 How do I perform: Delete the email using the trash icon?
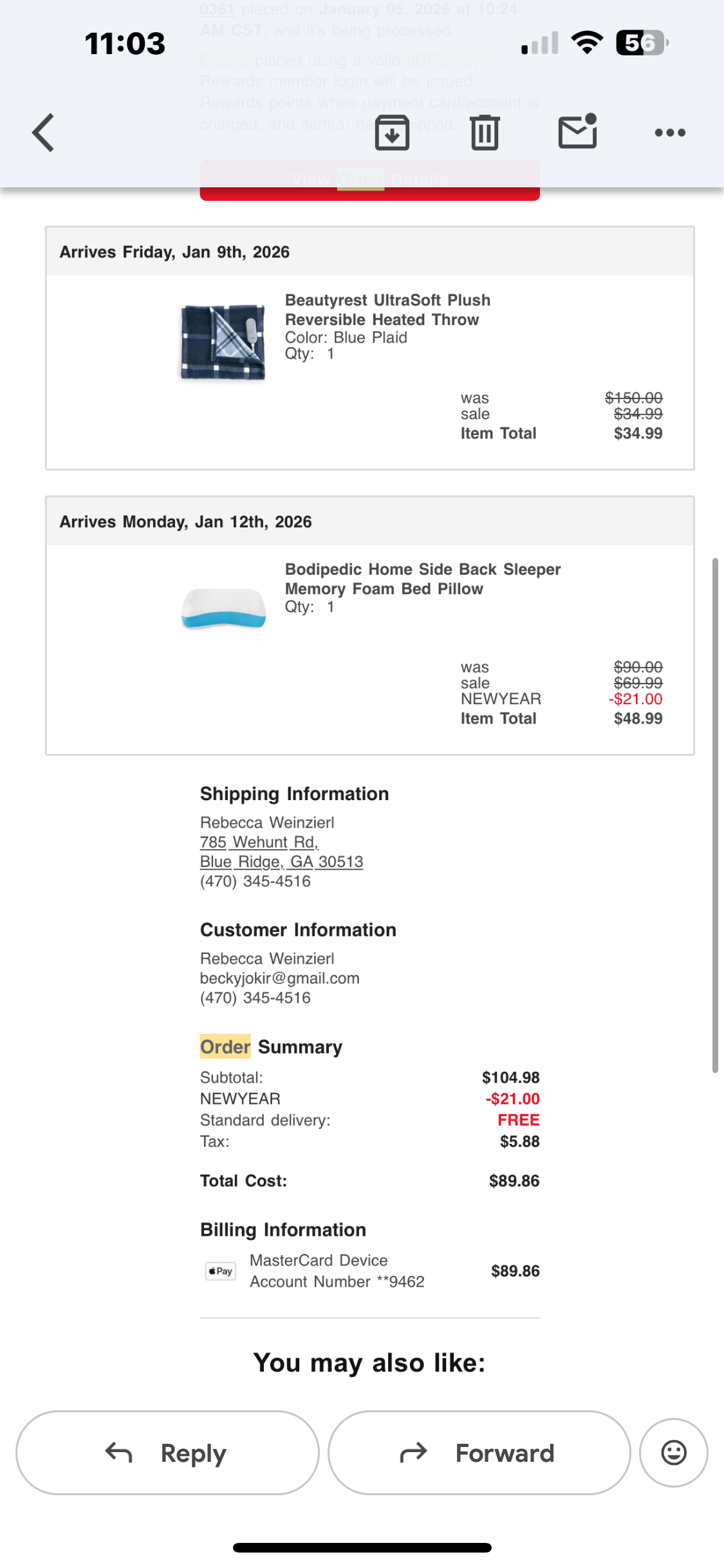coord(485,133)
